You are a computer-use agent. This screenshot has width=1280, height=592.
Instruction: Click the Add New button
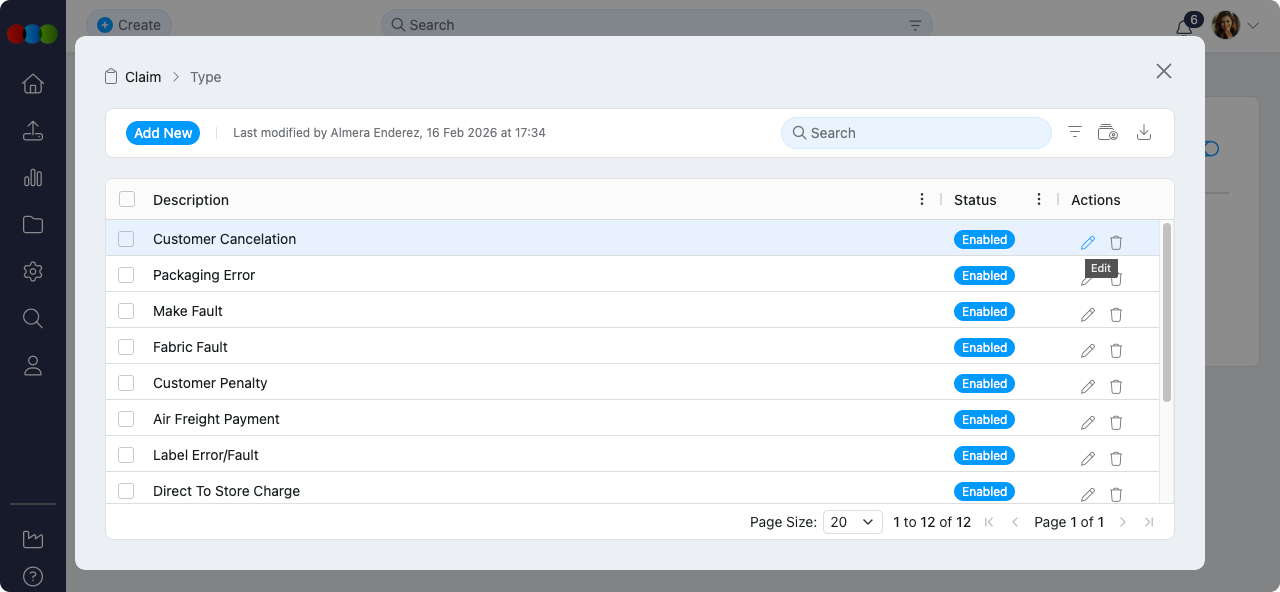163,133
